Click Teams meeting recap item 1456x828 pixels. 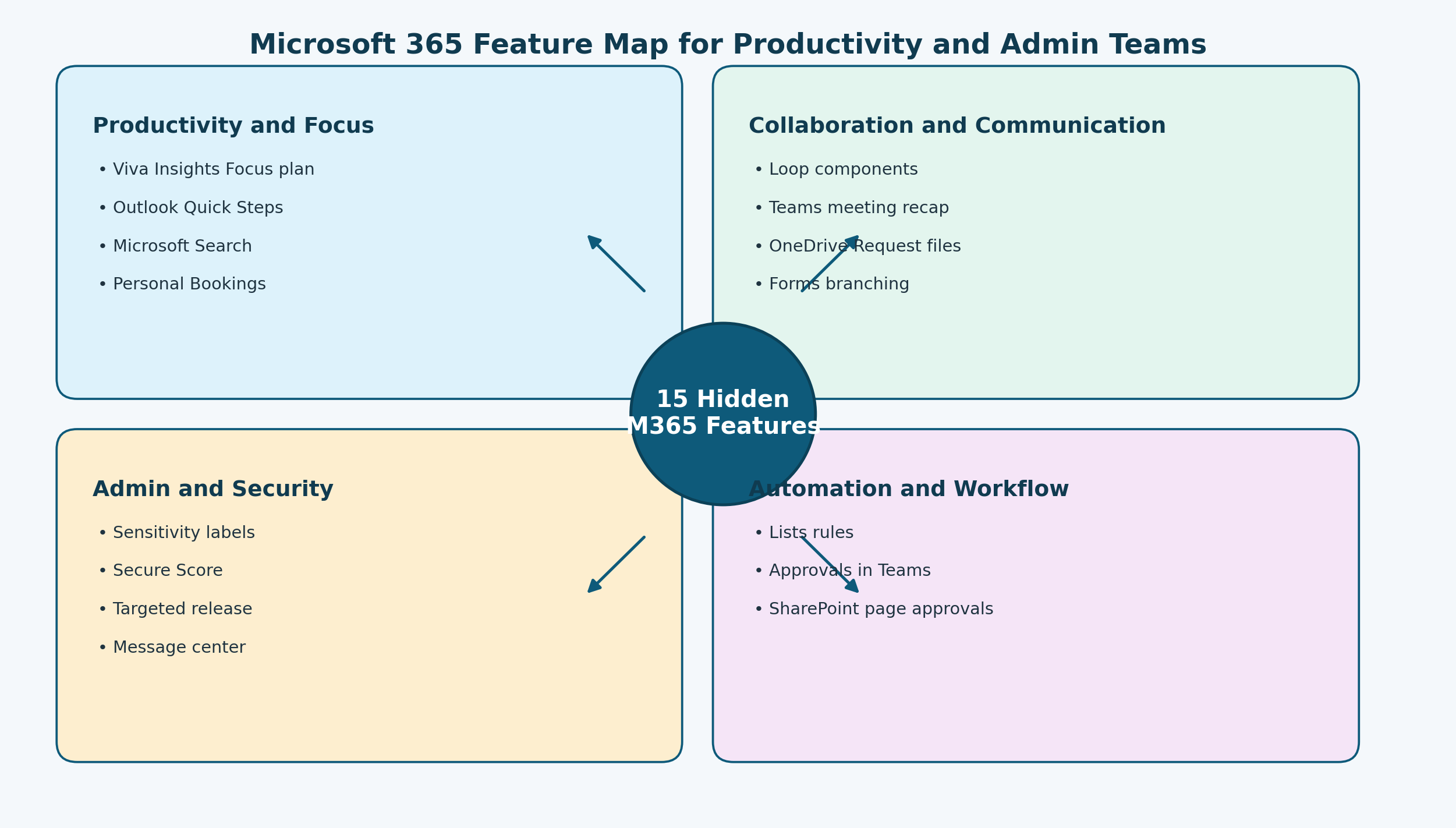click(851, 208)
